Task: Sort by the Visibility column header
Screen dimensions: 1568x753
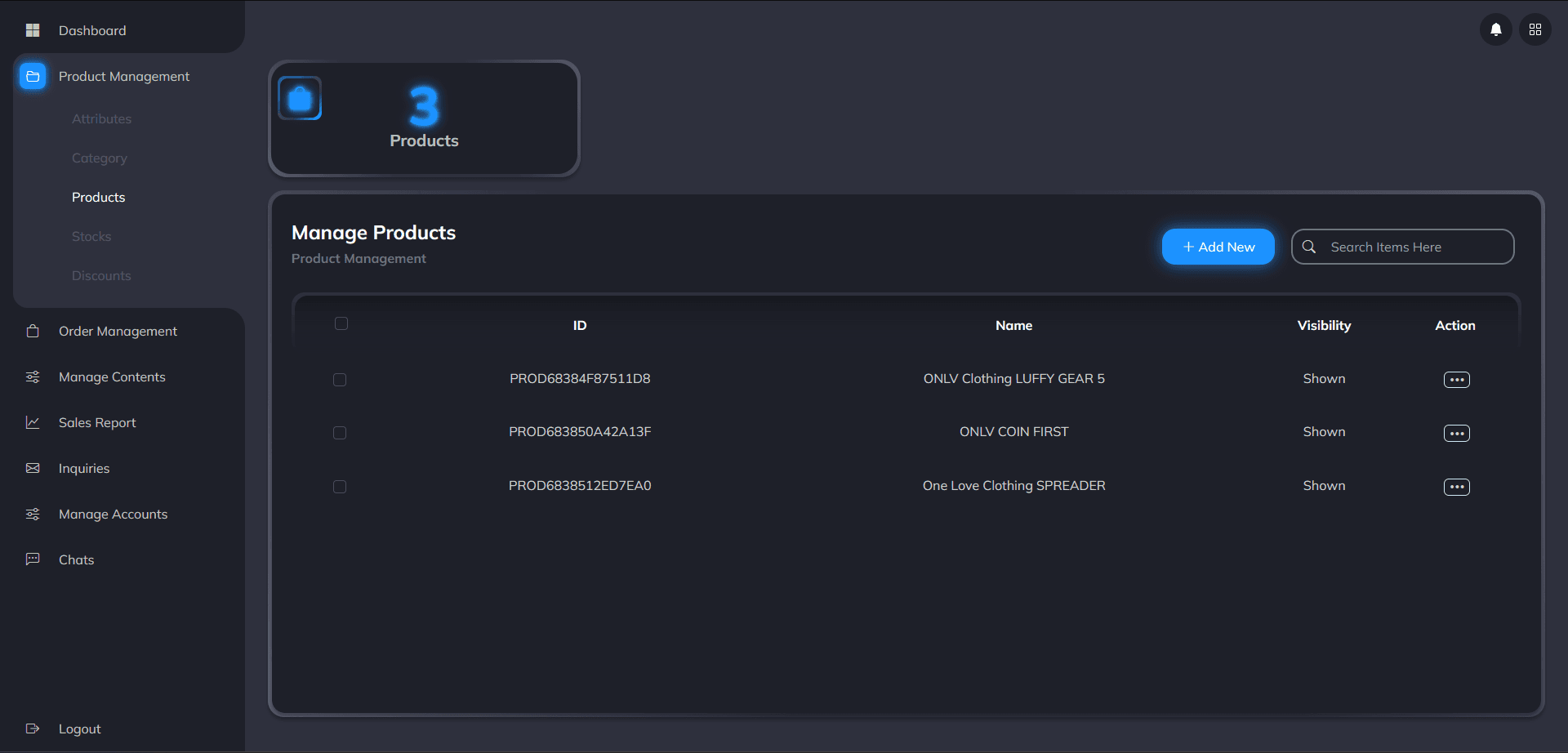Action: 1325,325
